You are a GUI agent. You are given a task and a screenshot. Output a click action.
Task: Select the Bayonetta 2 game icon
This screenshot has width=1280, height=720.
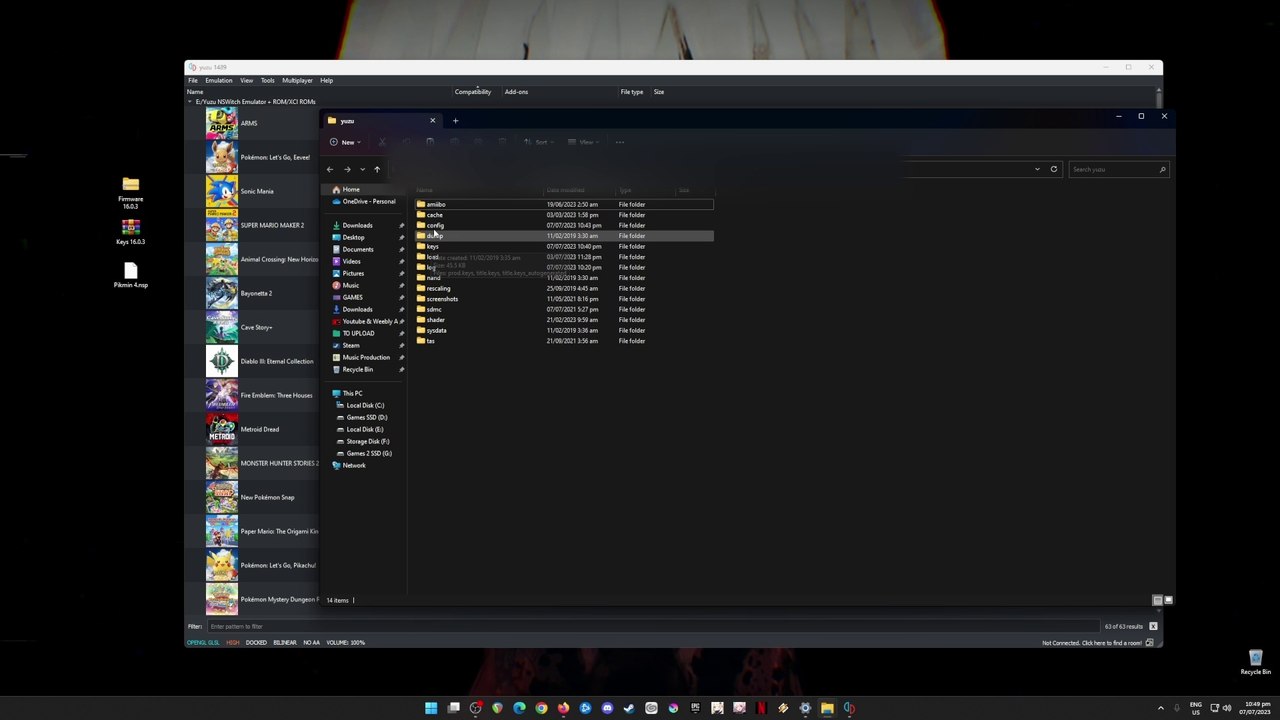pos(221,293)
